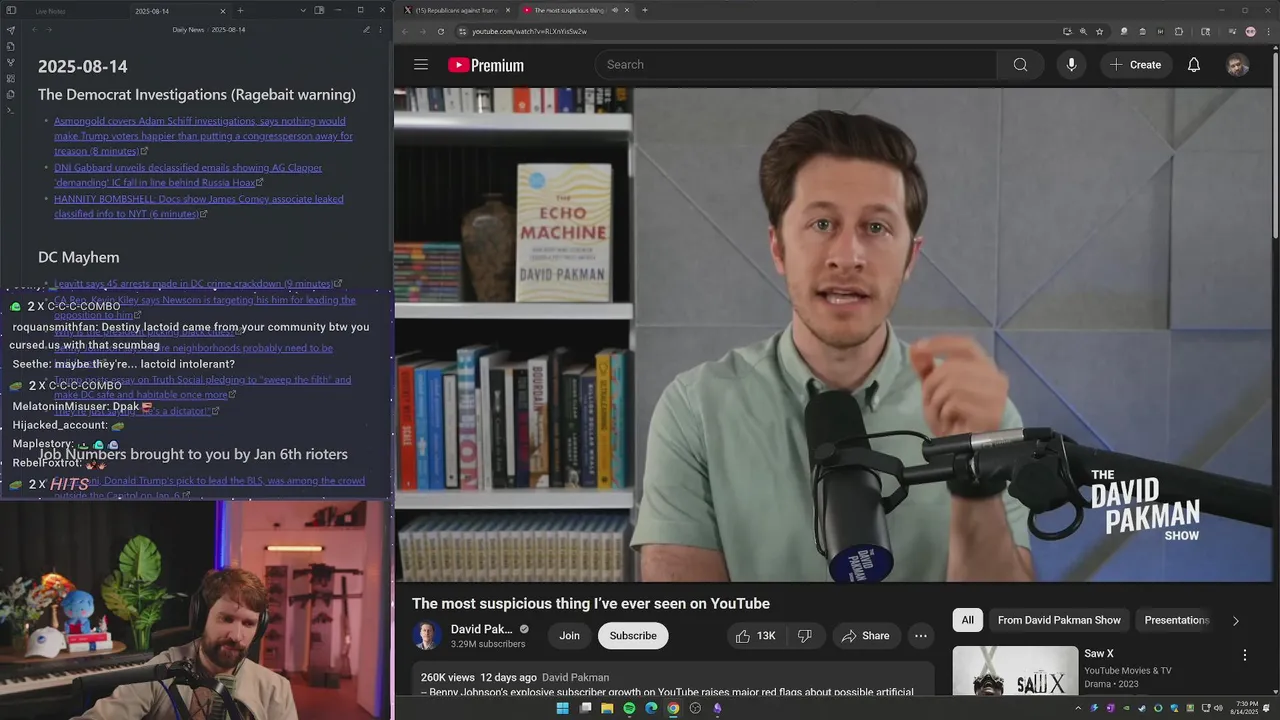Open Saw X recommended video thumbnail

pos(1014,671)
